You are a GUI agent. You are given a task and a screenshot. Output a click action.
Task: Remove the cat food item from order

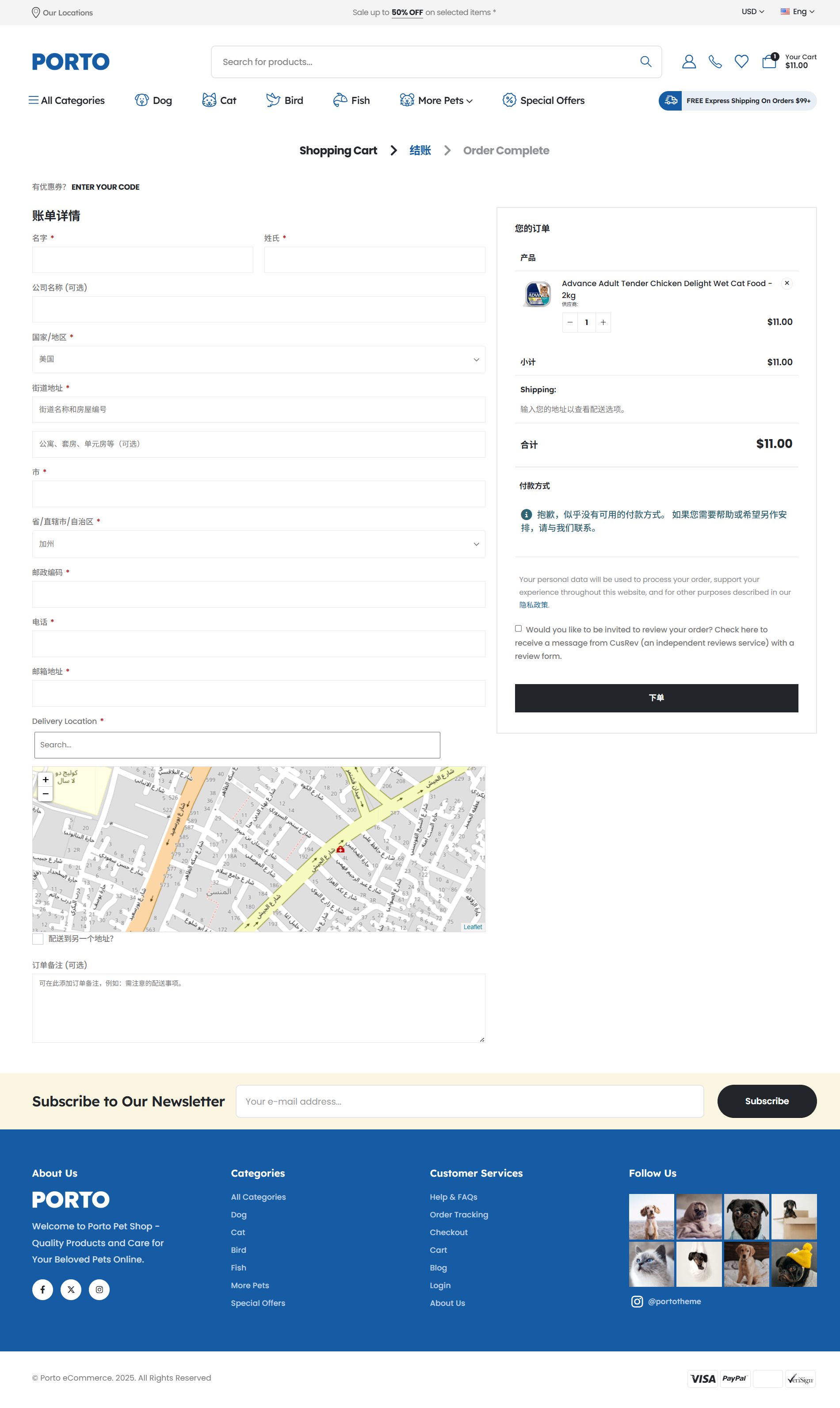coord(786,283)
